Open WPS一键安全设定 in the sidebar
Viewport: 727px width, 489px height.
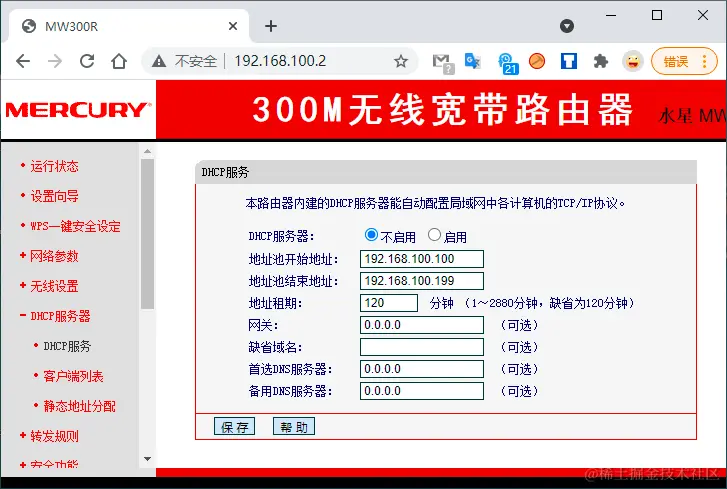tap(75, 226)
